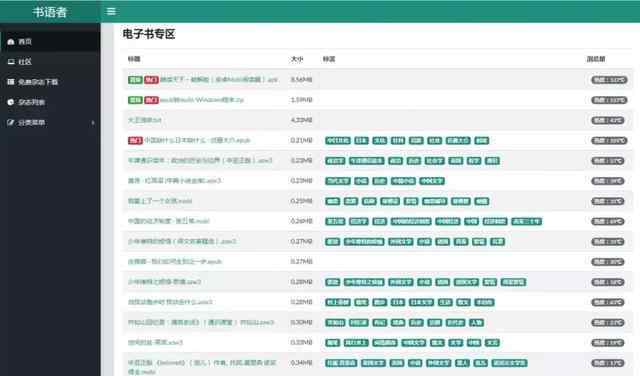Click the round icon beside 杂志列表

(11, 102)
